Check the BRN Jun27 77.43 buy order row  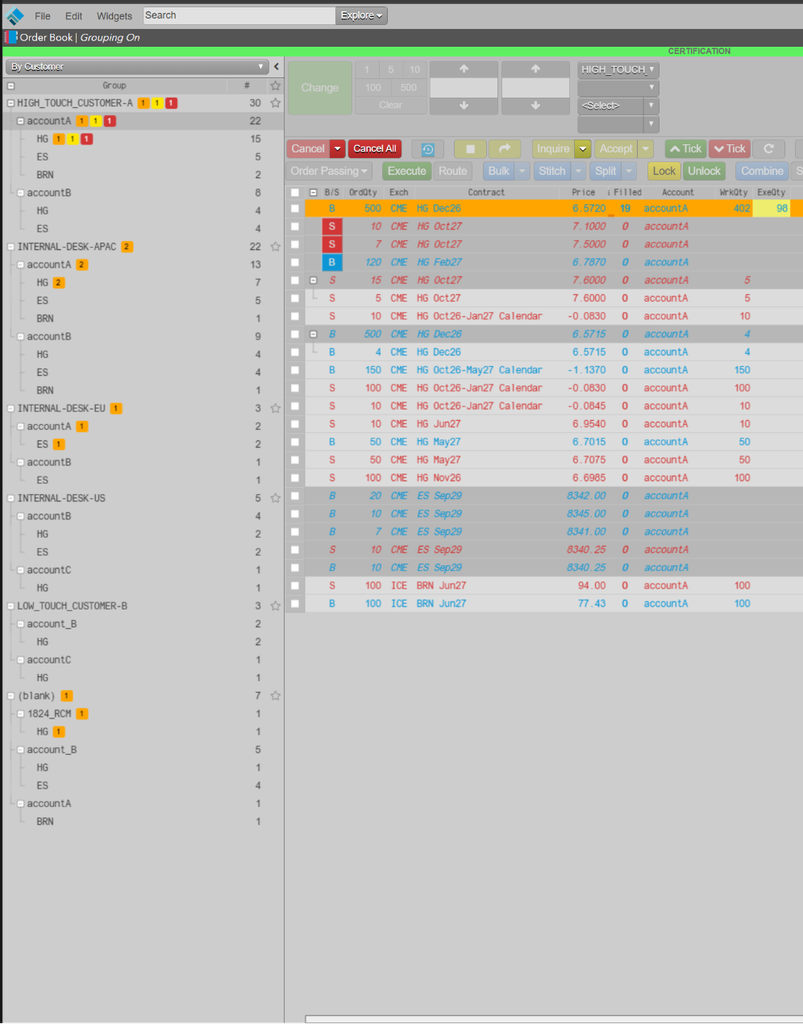[x=295, y=603]
